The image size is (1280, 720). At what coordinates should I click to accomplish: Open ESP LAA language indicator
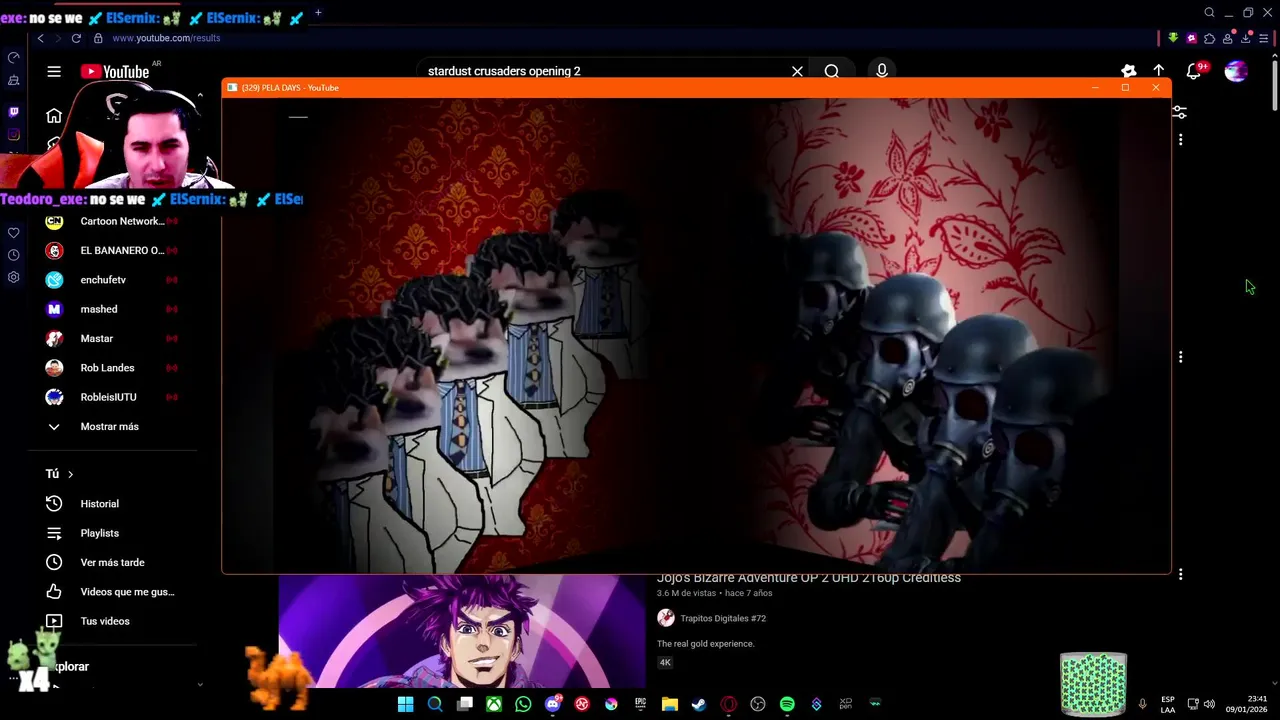tap(1168, 704)
